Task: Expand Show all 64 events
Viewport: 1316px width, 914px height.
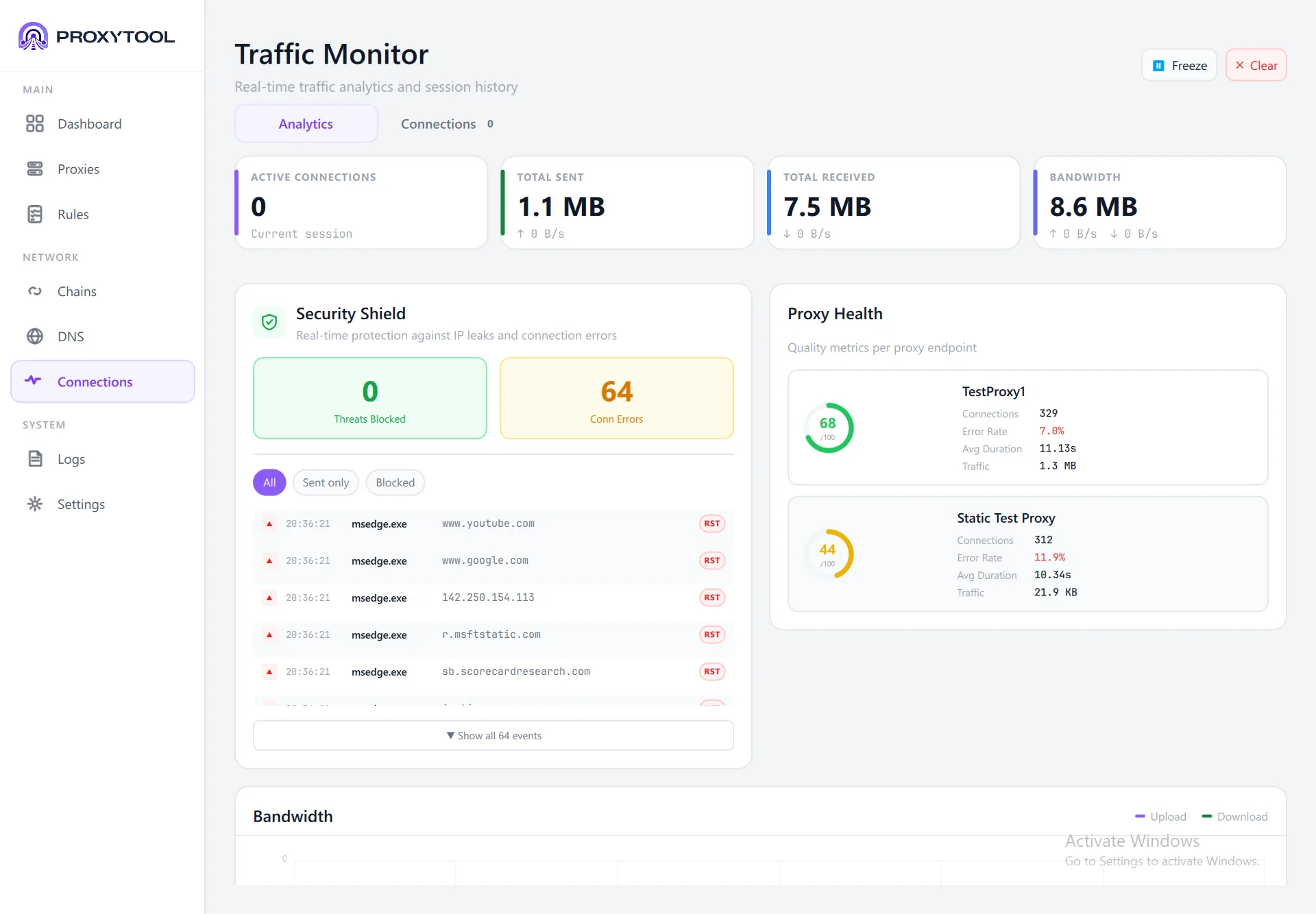Action: click(x=493, y=735)
